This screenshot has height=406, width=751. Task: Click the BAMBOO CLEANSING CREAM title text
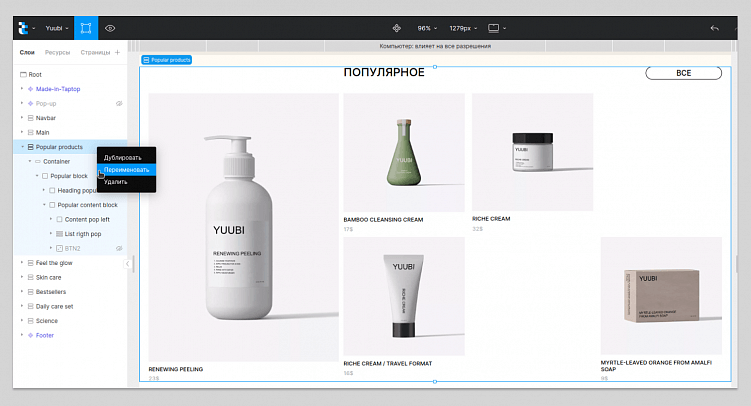pyautogui.click(x=383, y=220)
